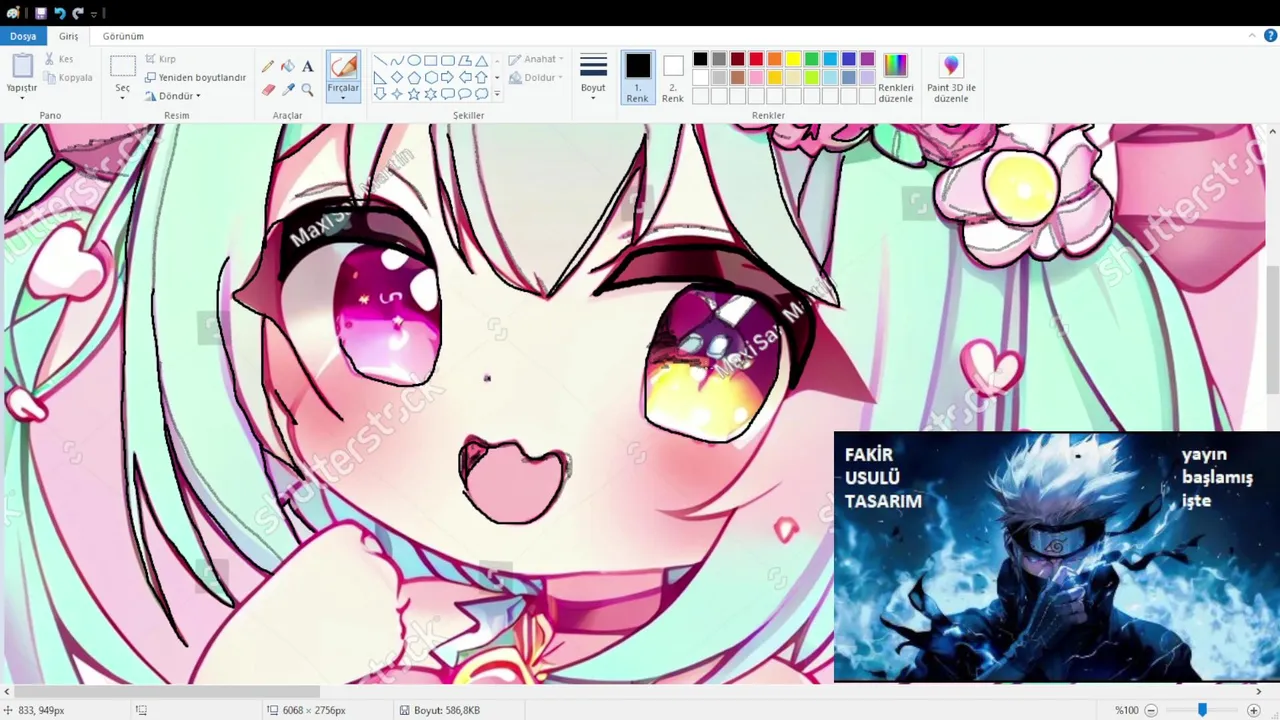Image resolution: width=1280 pixels, height=720 pixels.
Task: Open the Boyut size dropdown
Action: 594,78
